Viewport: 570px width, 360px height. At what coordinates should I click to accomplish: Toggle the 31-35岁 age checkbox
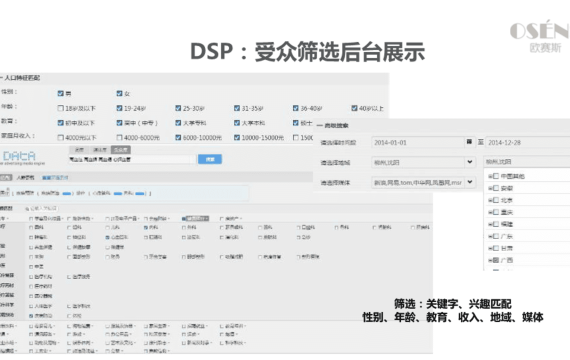pos(237,108)
